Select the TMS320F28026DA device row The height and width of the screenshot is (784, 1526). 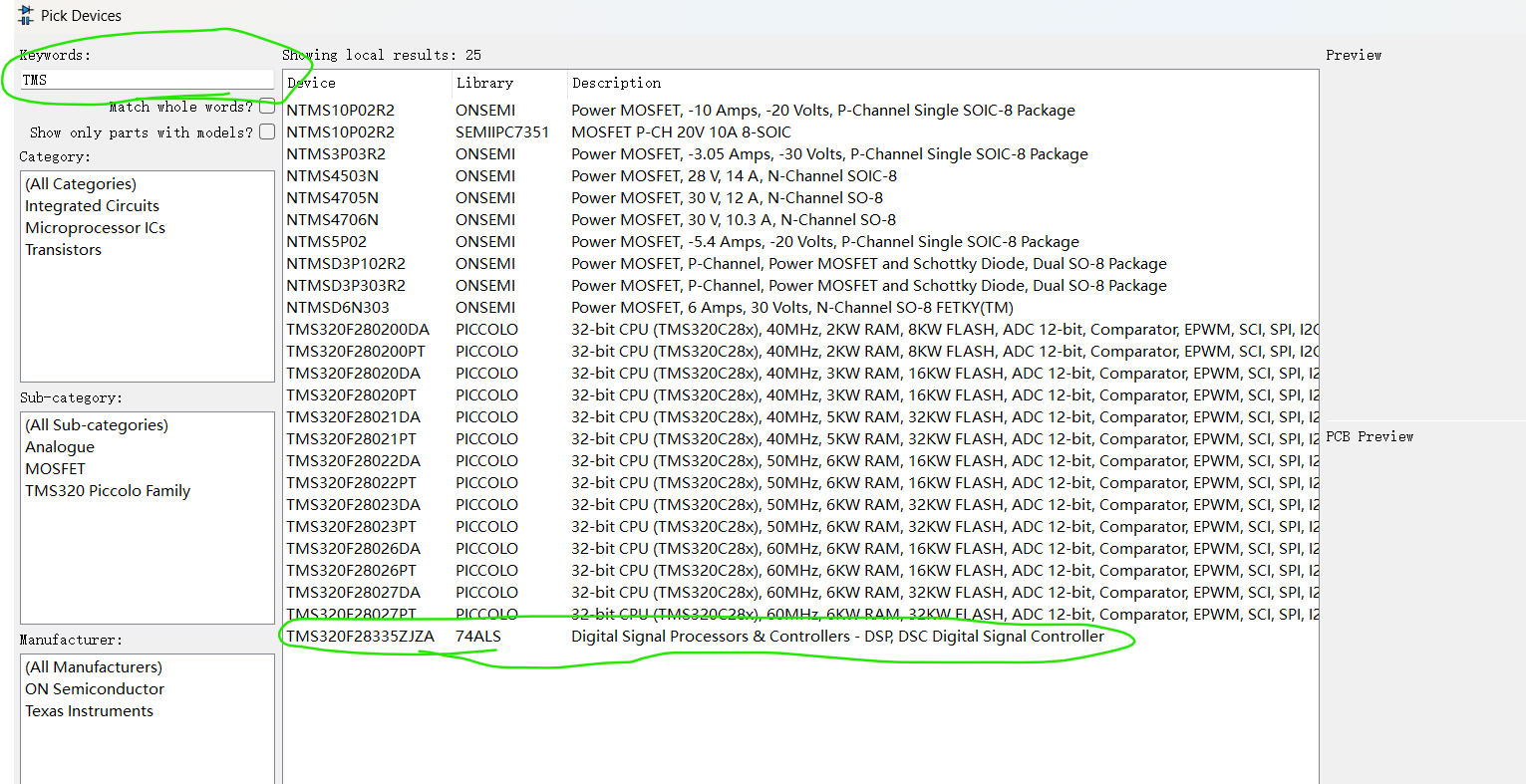(800, 549)
